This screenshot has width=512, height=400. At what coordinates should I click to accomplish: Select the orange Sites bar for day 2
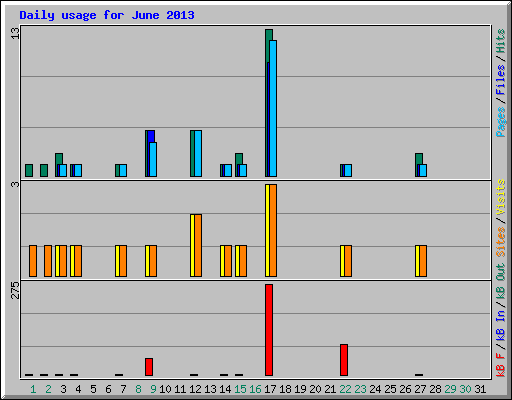pos(48,261)
